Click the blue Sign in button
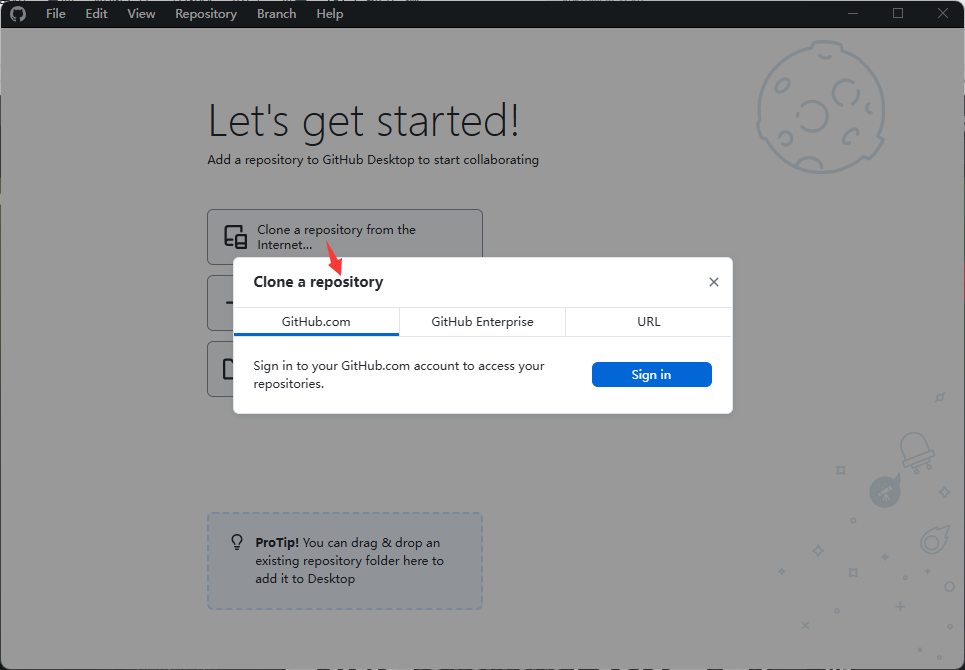Image resolution: width=965 pixels, height=670 pixels. pos(652,375)
